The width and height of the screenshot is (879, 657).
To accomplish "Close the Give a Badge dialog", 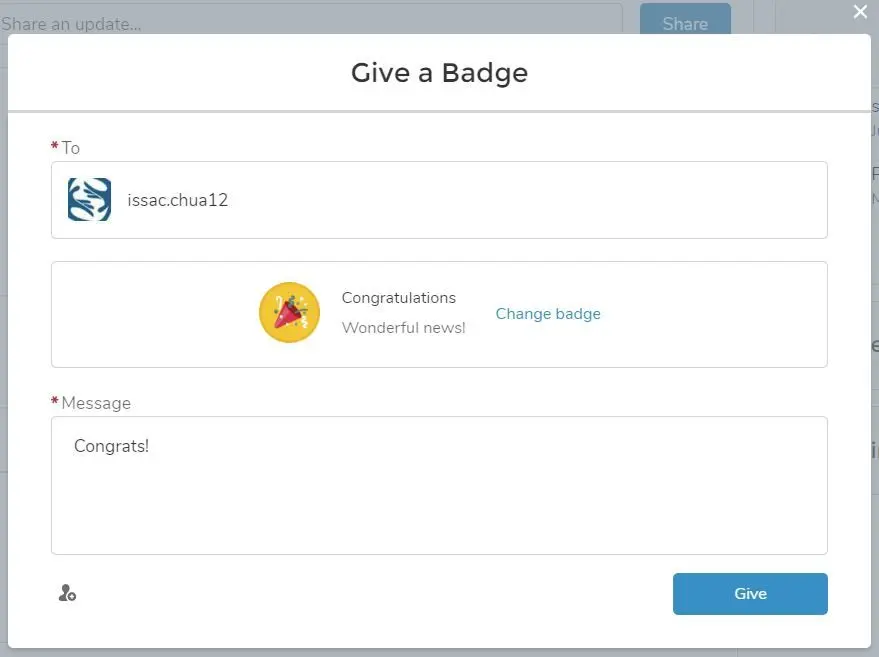I will point(860,12).
